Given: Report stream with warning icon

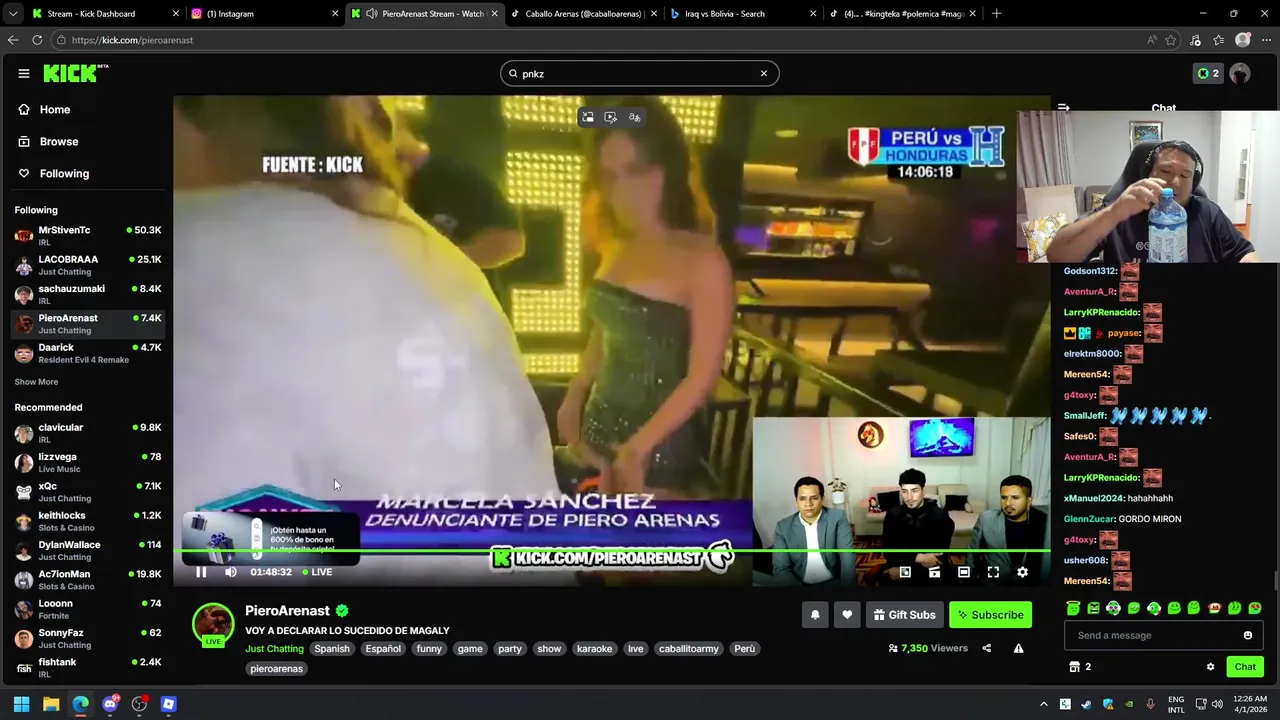Looking at the screenshot, I should 1018,648.
